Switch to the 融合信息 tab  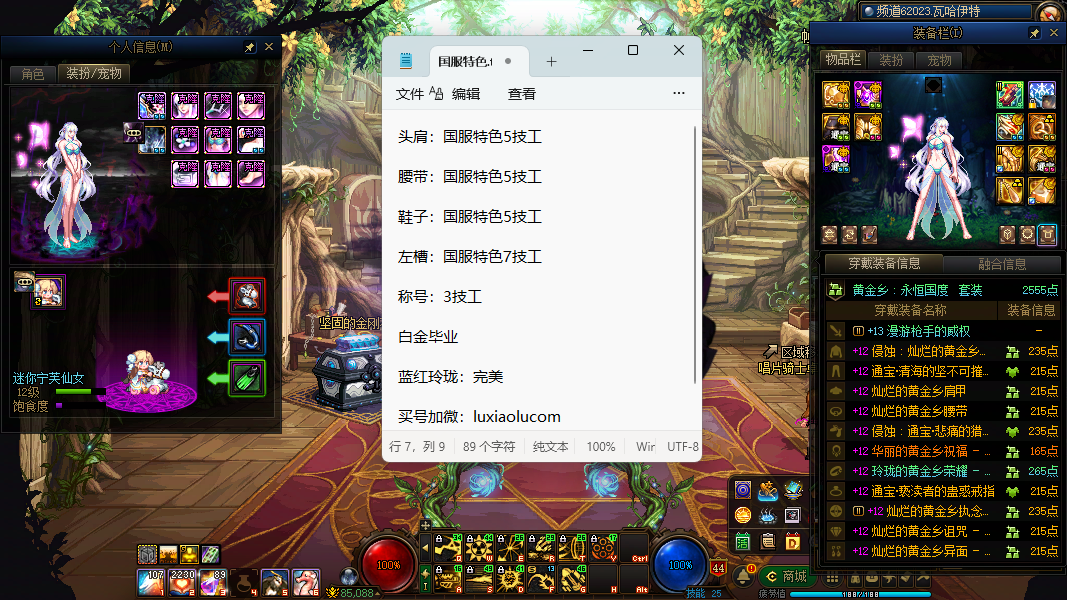pos(1001,264)
